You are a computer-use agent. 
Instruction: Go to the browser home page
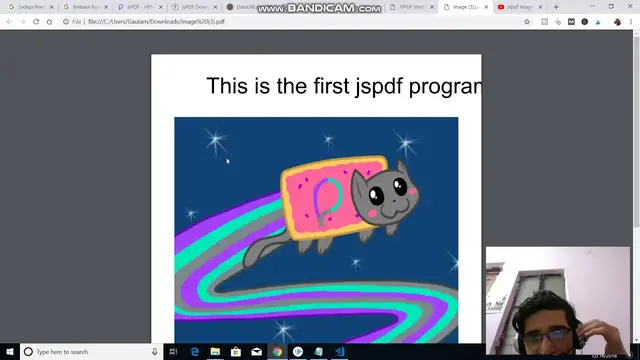[49, 22]
